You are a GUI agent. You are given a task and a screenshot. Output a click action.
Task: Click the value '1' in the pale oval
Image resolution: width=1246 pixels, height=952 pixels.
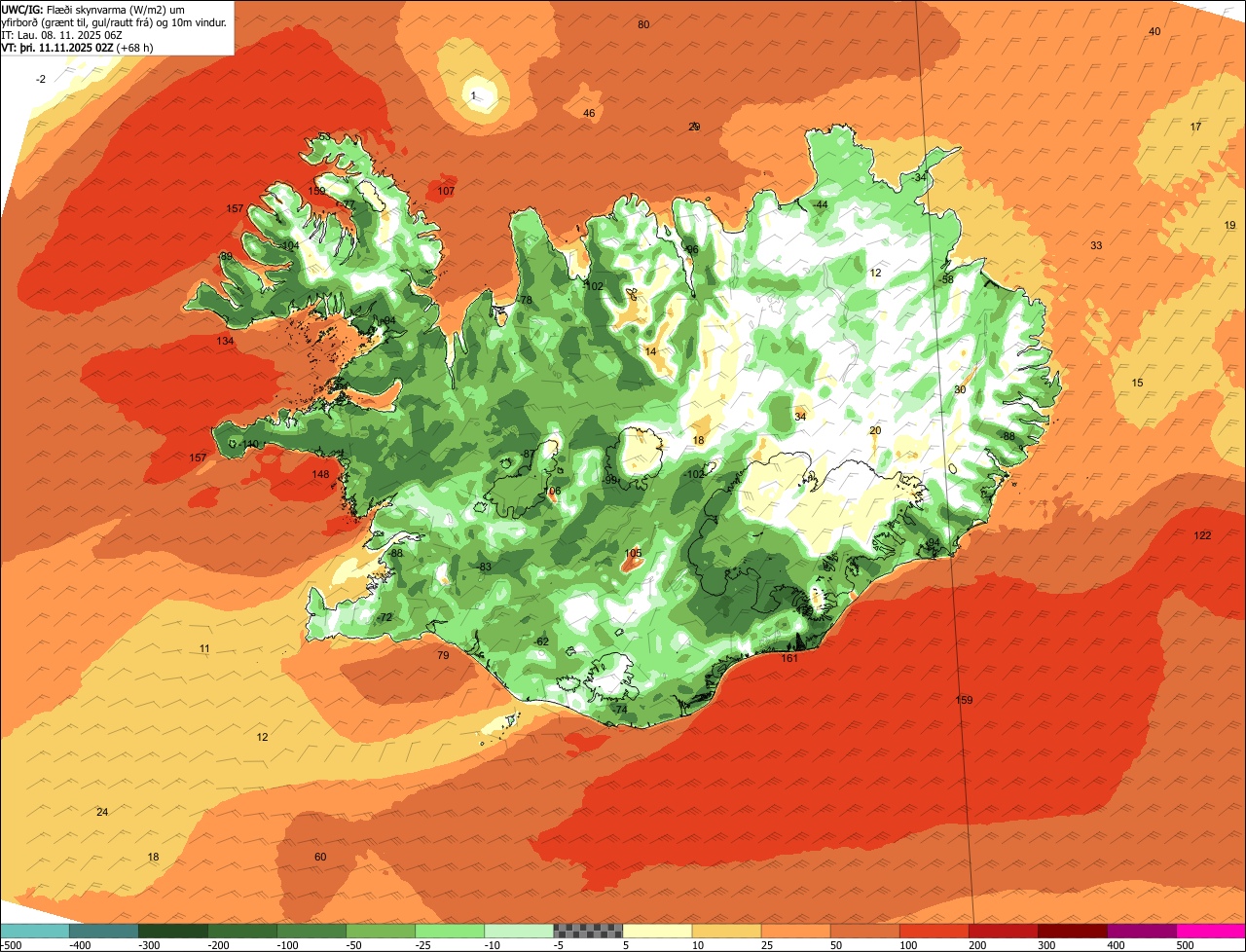474,95
